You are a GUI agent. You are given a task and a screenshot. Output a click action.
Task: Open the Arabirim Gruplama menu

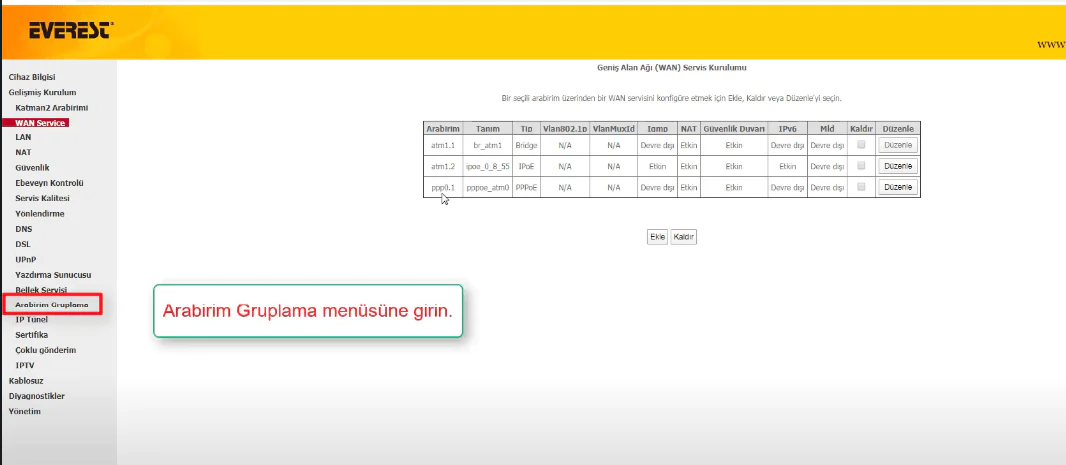[52, 304]
